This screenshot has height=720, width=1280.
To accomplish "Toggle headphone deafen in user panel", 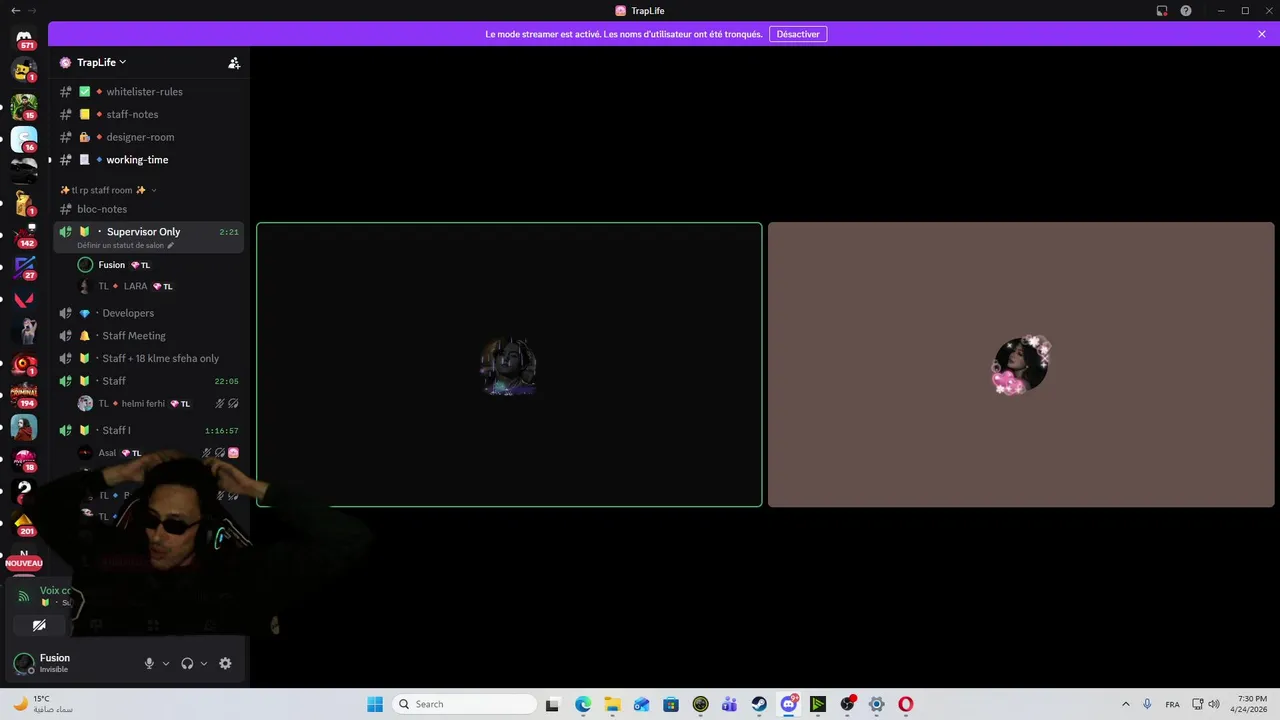I will (187, 663).
